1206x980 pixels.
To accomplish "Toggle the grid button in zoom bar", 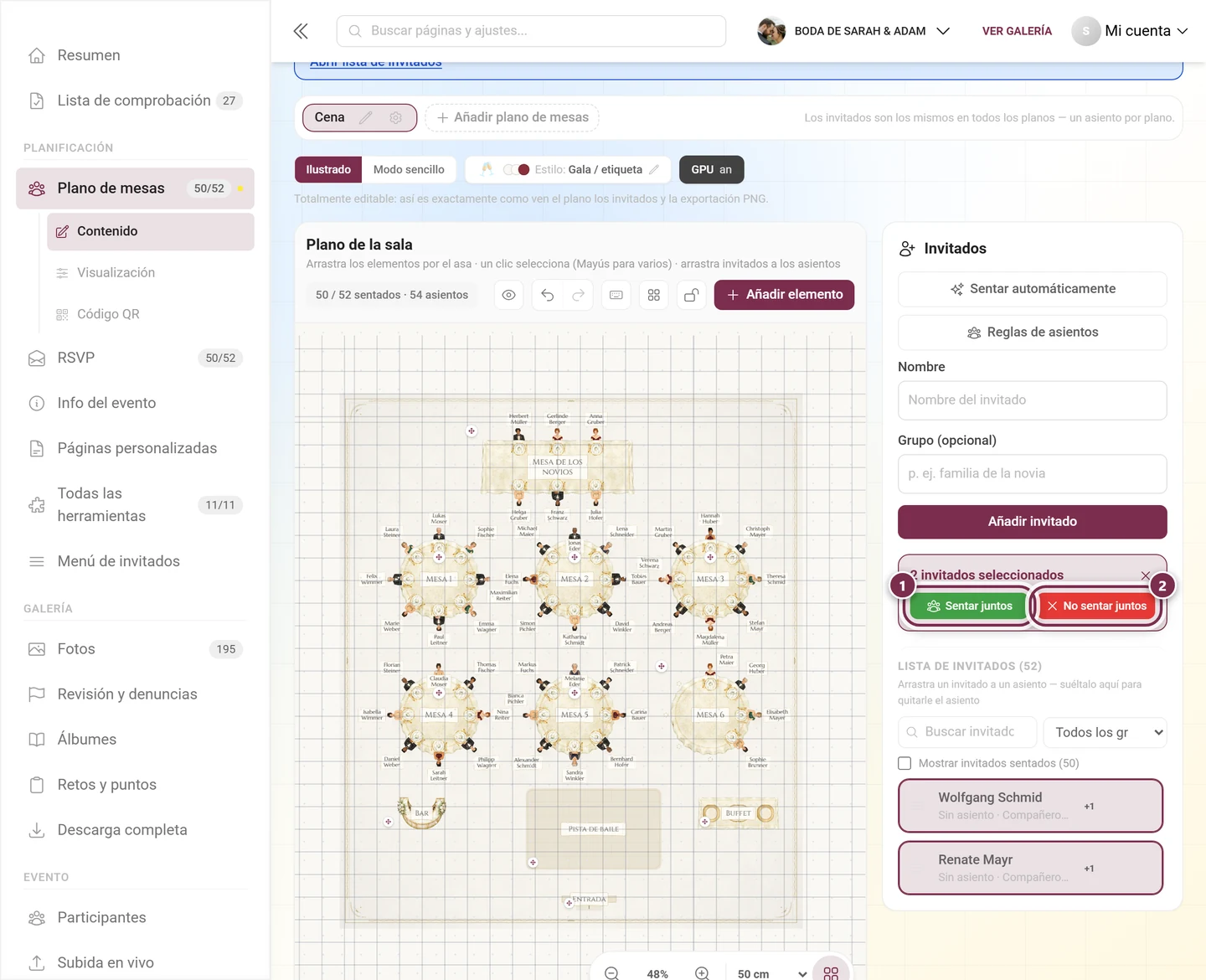I will pos(831,972).
